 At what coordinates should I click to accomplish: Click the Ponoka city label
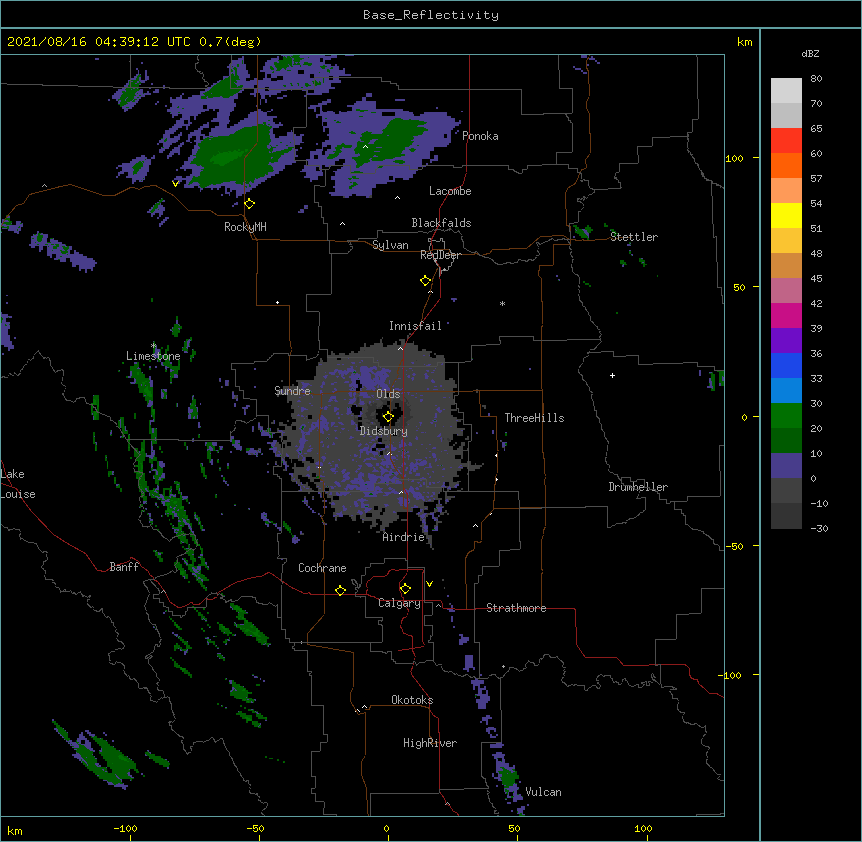click(x=480, y=136)
